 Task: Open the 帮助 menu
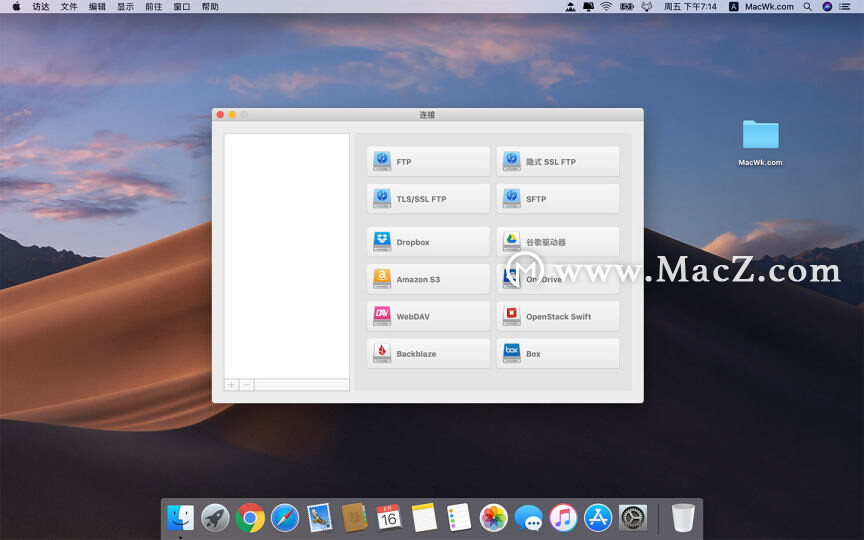click(210, 7)
